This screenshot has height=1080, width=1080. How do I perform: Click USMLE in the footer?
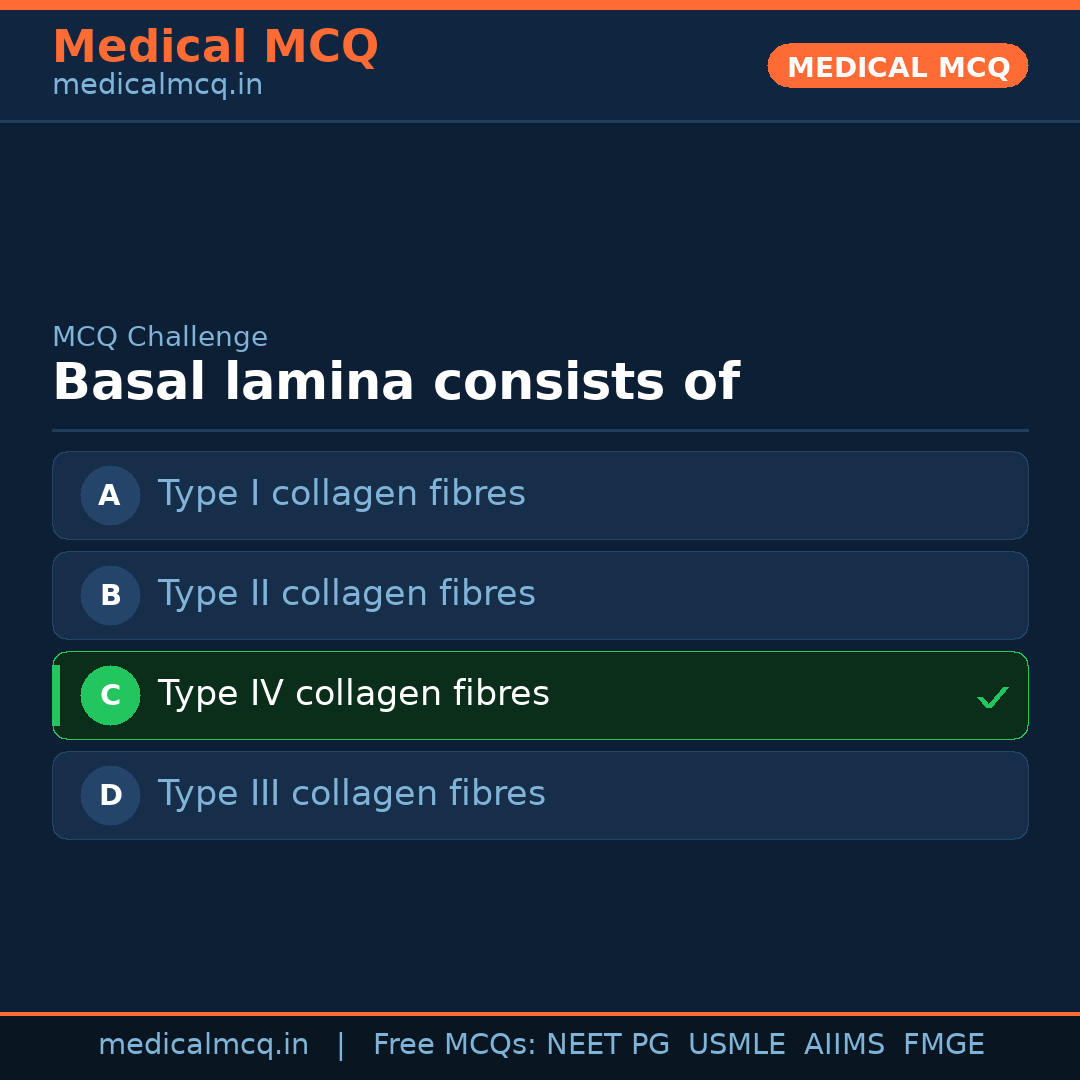[x=736, y=1045]
